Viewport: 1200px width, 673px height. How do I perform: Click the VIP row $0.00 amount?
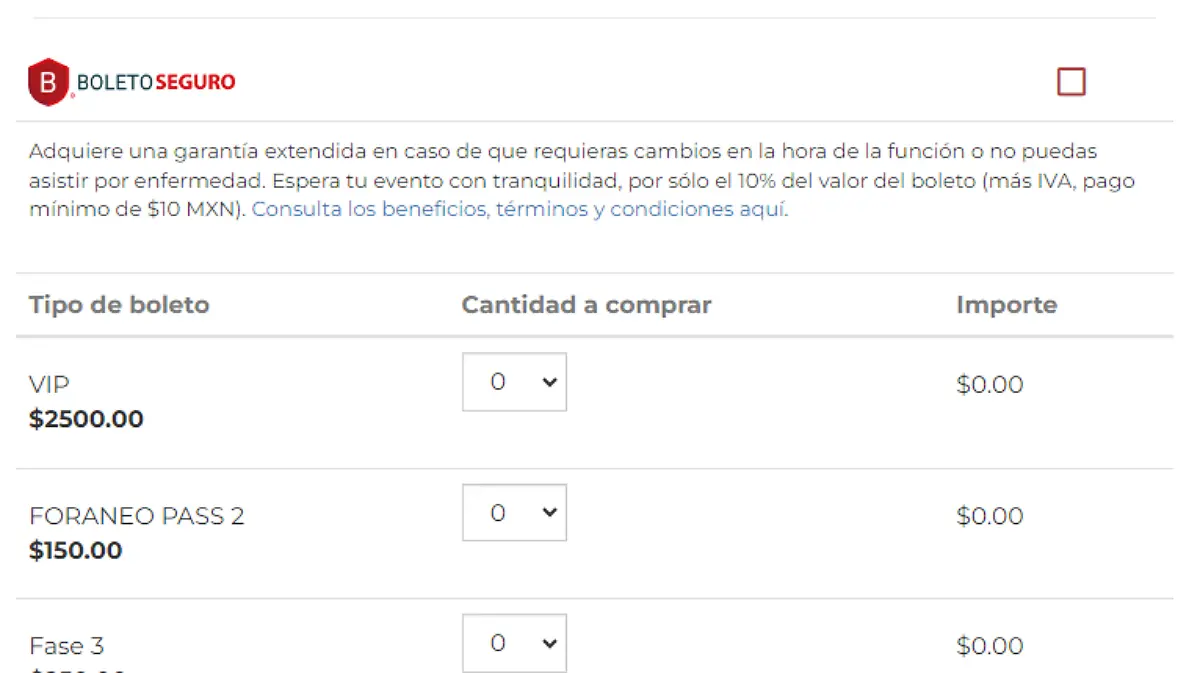(x=989, y=385)
